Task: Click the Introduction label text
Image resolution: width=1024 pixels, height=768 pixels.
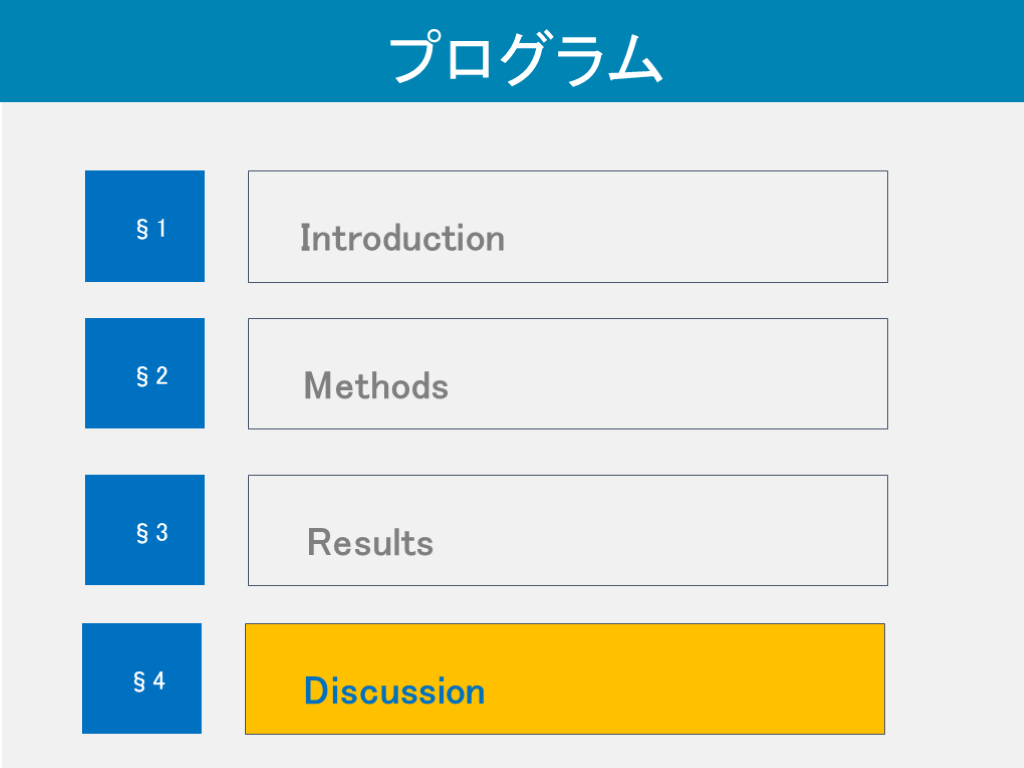Action: tap(402, 238)
